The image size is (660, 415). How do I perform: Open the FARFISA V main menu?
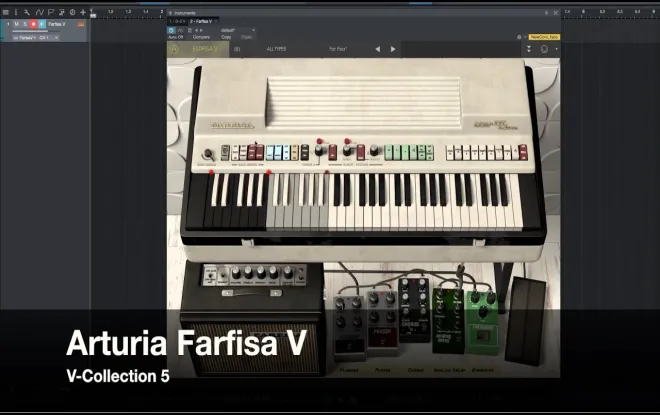click(x=205, y=49)
